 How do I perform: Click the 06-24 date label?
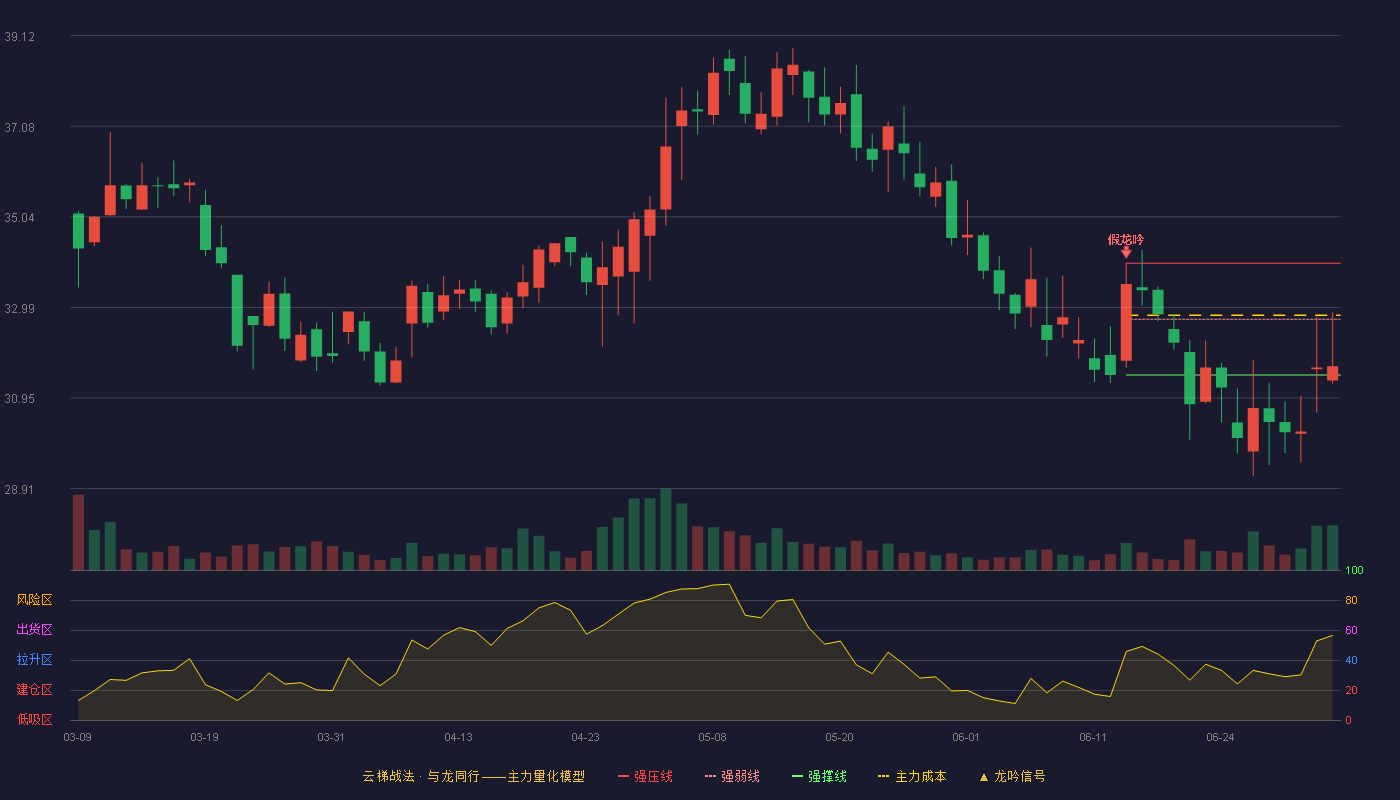[x=1220, y=737]
